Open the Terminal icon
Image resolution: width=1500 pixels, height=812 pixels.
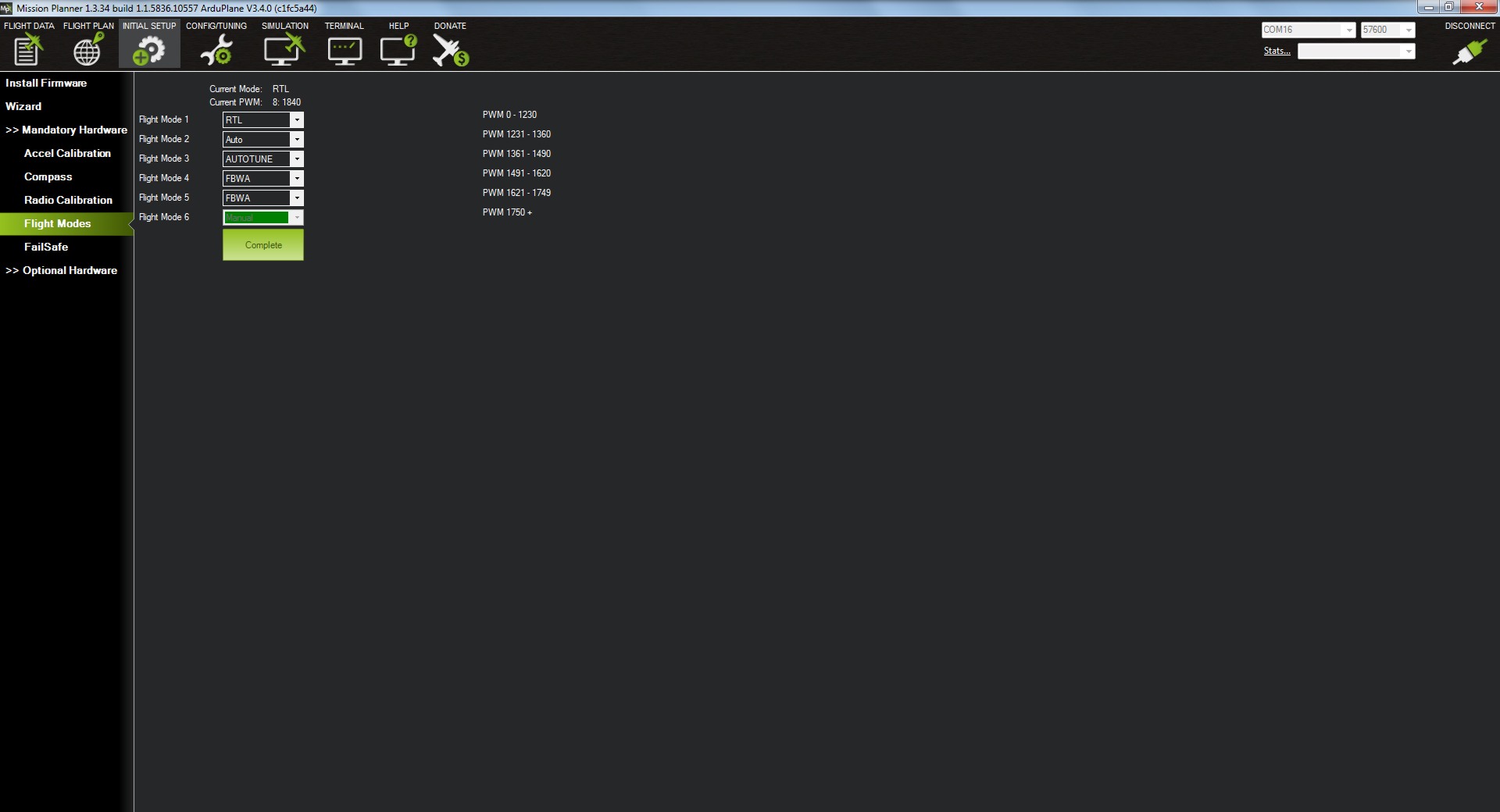tap(344, 51)
